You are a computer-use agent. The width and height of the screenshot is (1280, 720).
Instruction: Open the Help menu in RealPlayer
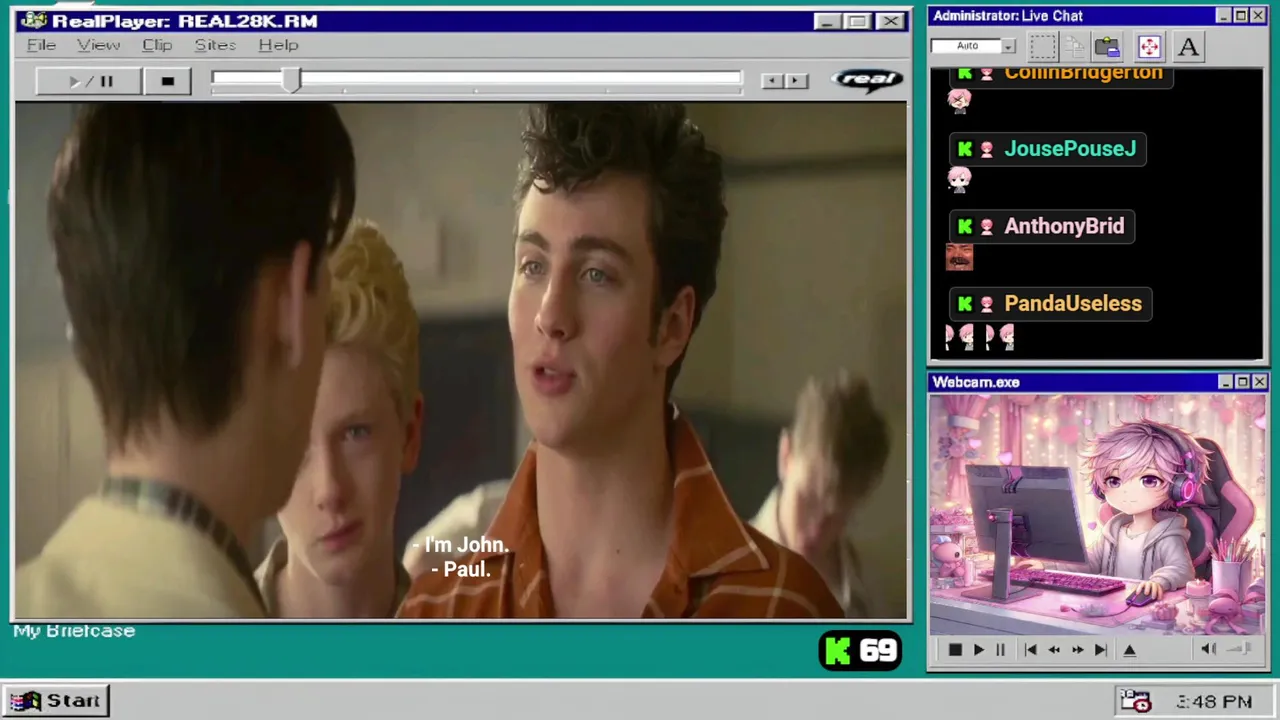pos(278,45)
